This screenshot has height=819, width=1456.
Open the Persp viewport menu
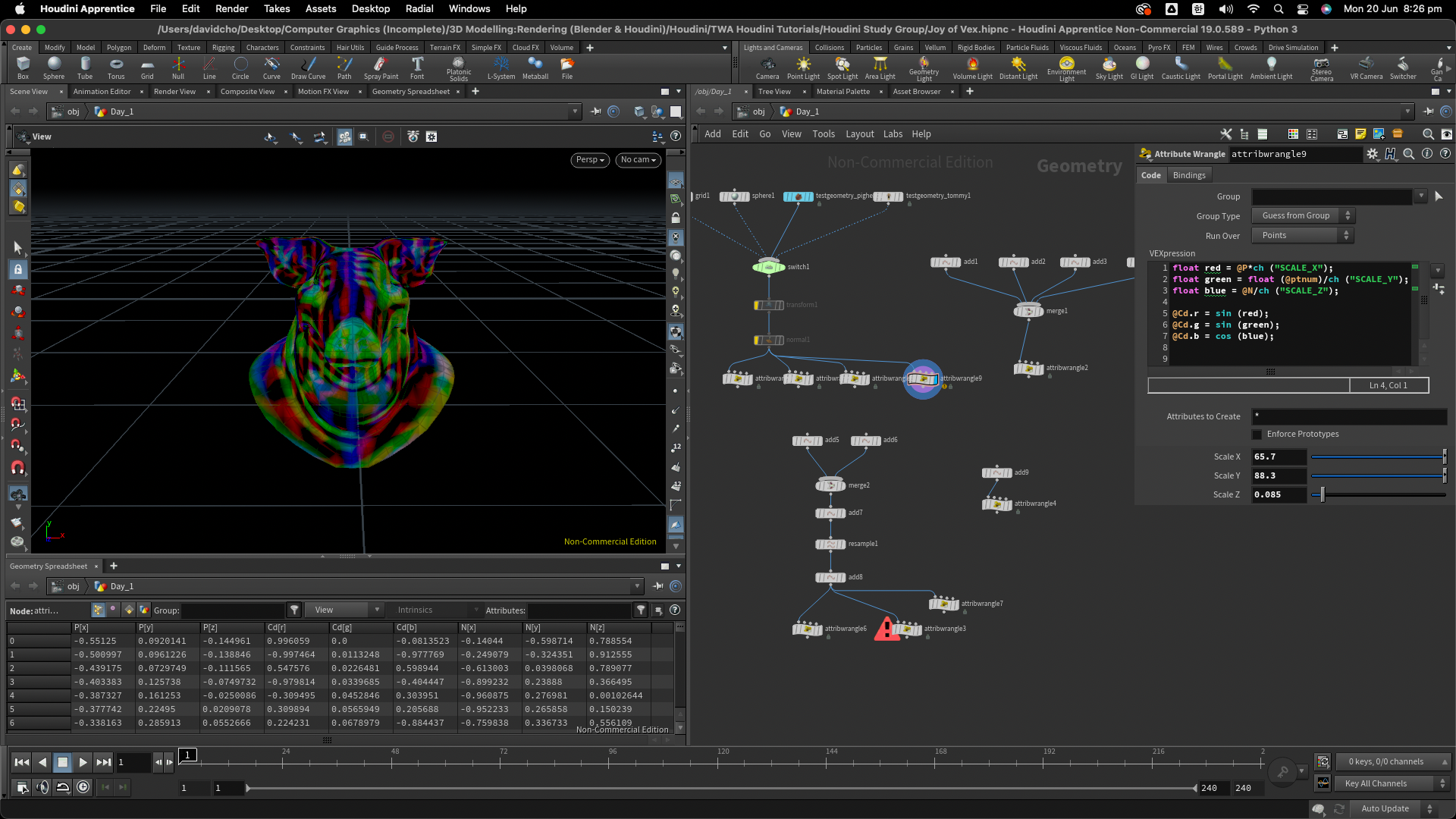[589, 160]
